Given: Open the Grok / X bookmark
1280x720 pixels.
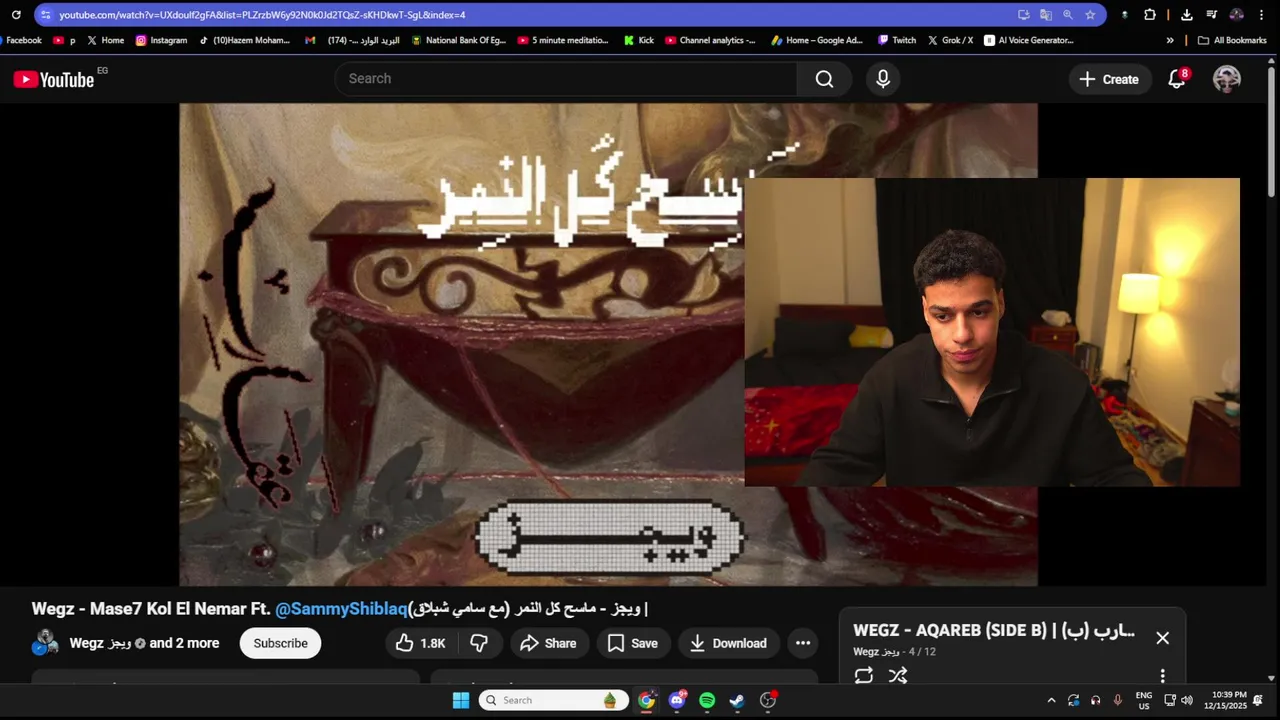Looking at the screenshot, I should point(950,41).
